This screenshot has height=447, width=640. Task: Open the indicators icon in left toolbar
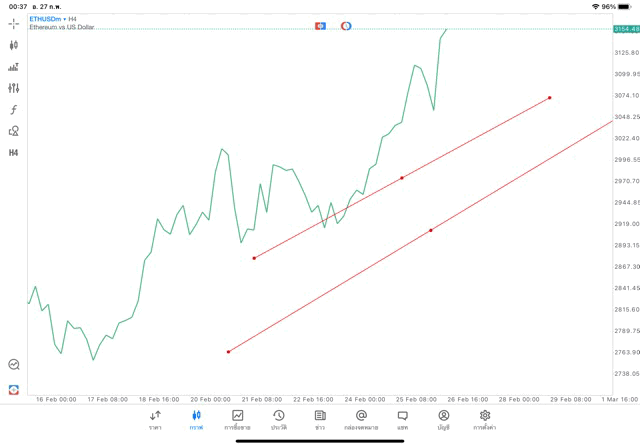[13, 67]
